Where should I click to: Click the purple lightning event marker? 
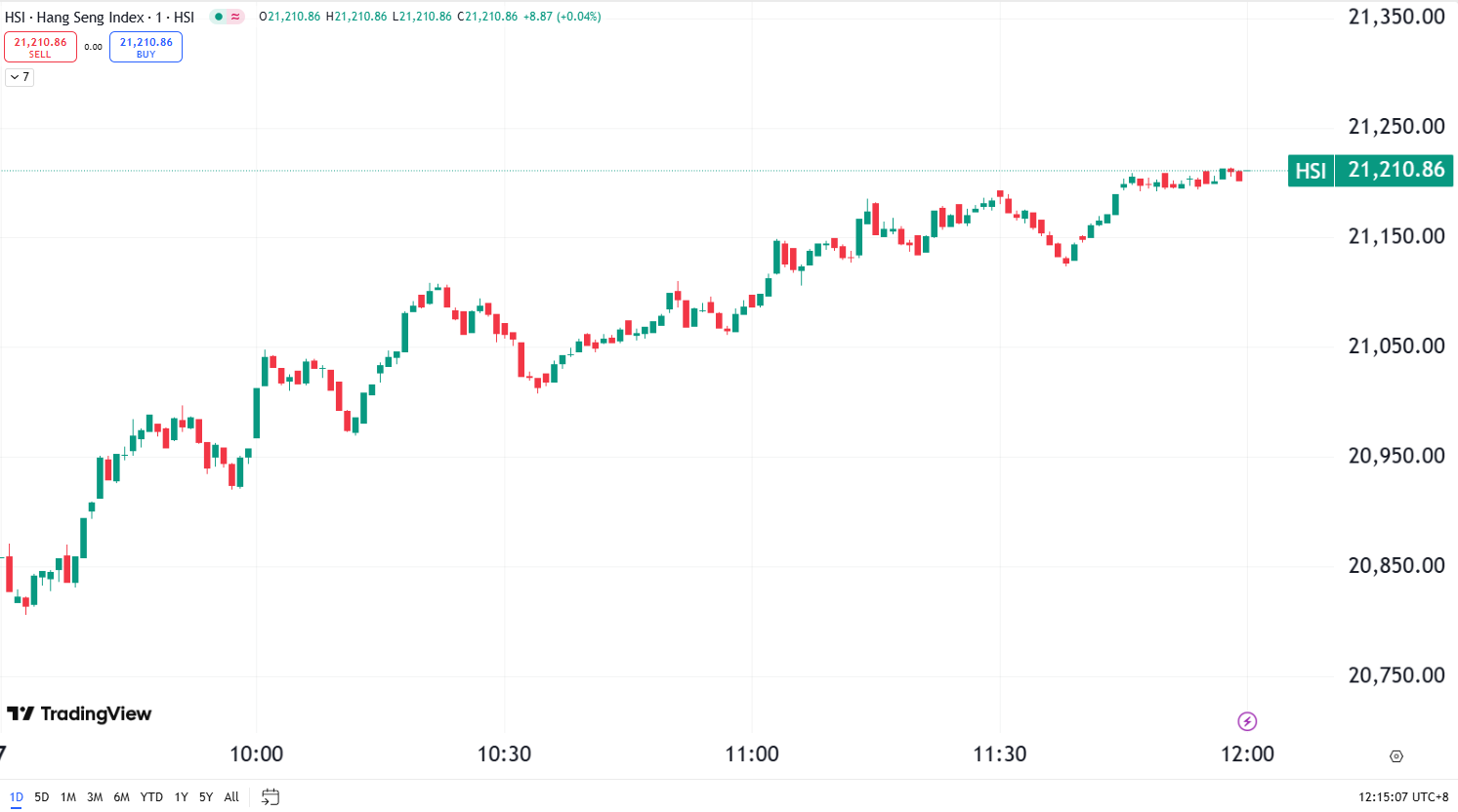tap(1247, 721)
